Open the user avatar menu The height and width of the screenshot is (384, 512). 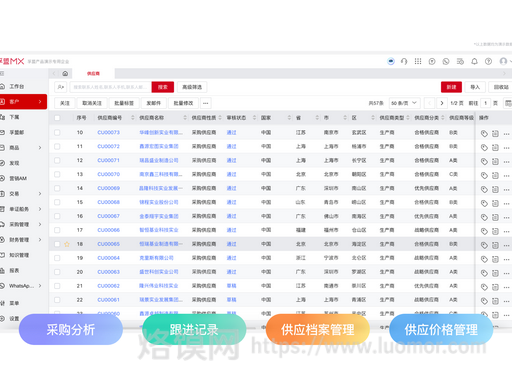(x=504, y=61)
